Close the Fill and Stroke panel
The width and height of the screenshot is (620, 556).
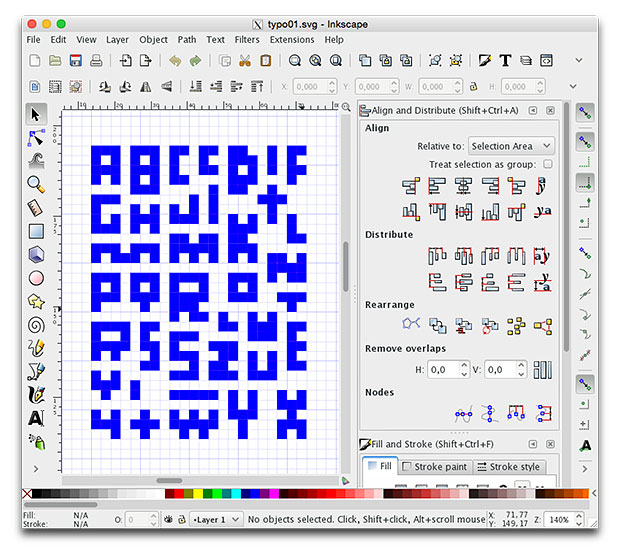(550, 444)
